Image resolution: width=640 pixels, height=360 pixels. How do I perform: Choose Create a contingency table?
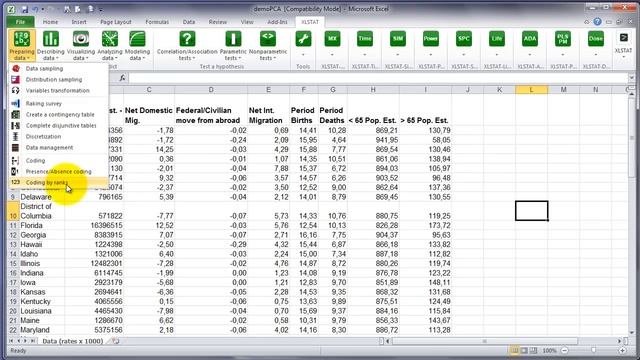[58, 115]
